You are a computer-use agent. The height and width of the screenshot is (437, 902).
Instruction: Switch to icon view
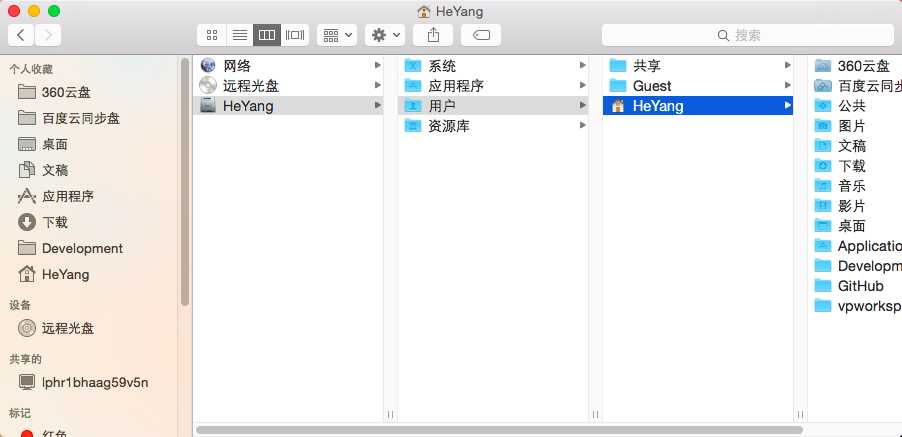pos(212,35)
